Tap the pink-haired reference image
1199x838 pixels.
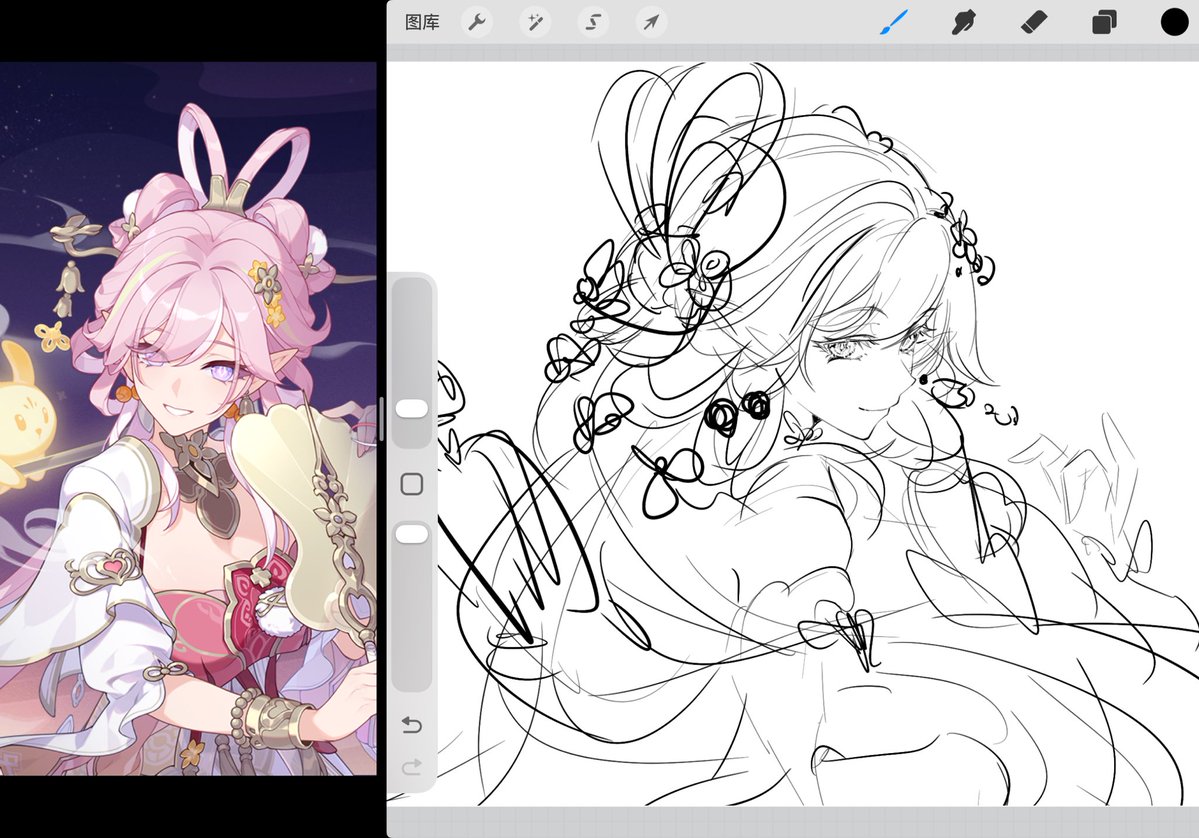tap(188, 419)
